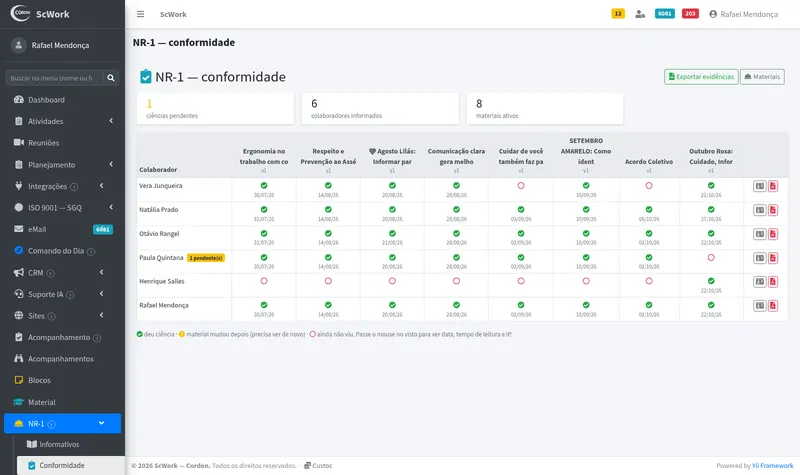Export Rafael Mendonça's row PDF report
This screenshot has height=475, width=800.
(773, 306)
